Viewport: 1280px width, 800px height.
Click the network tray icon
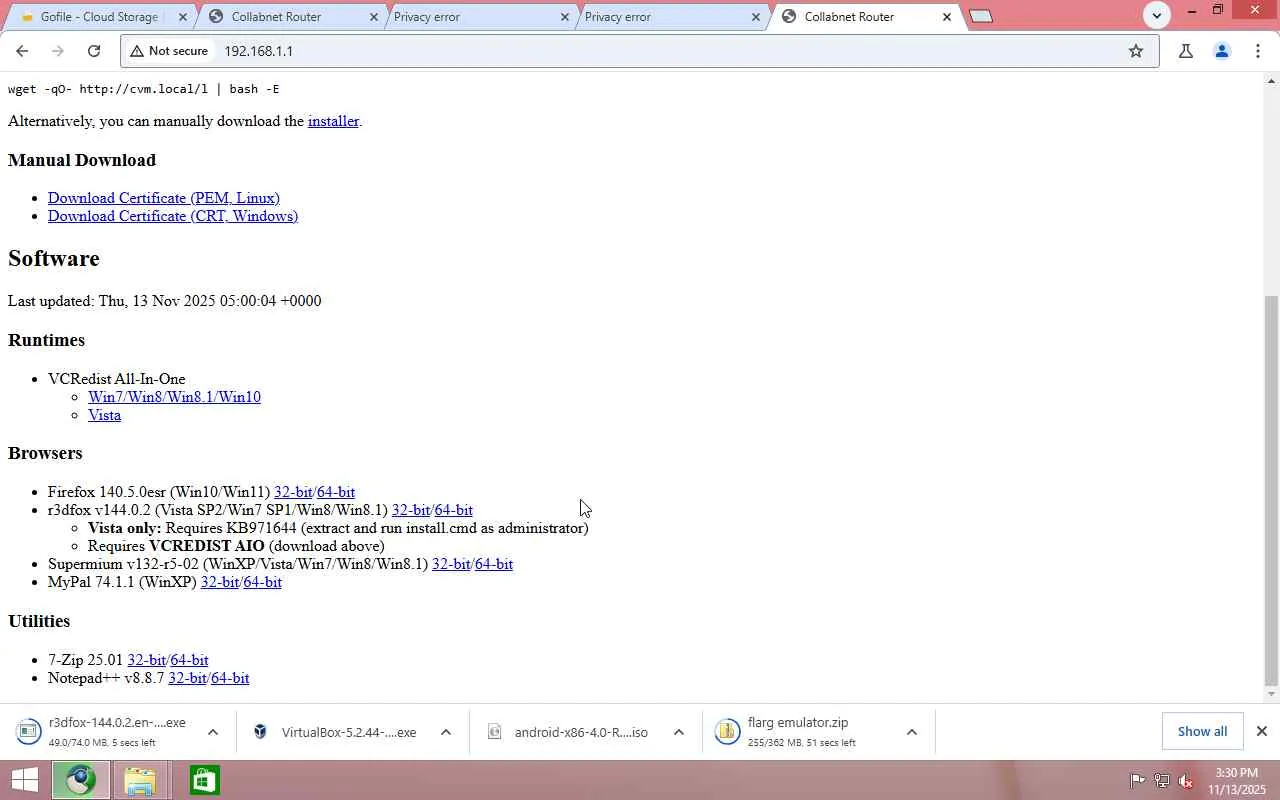(x=1162, y=781)
